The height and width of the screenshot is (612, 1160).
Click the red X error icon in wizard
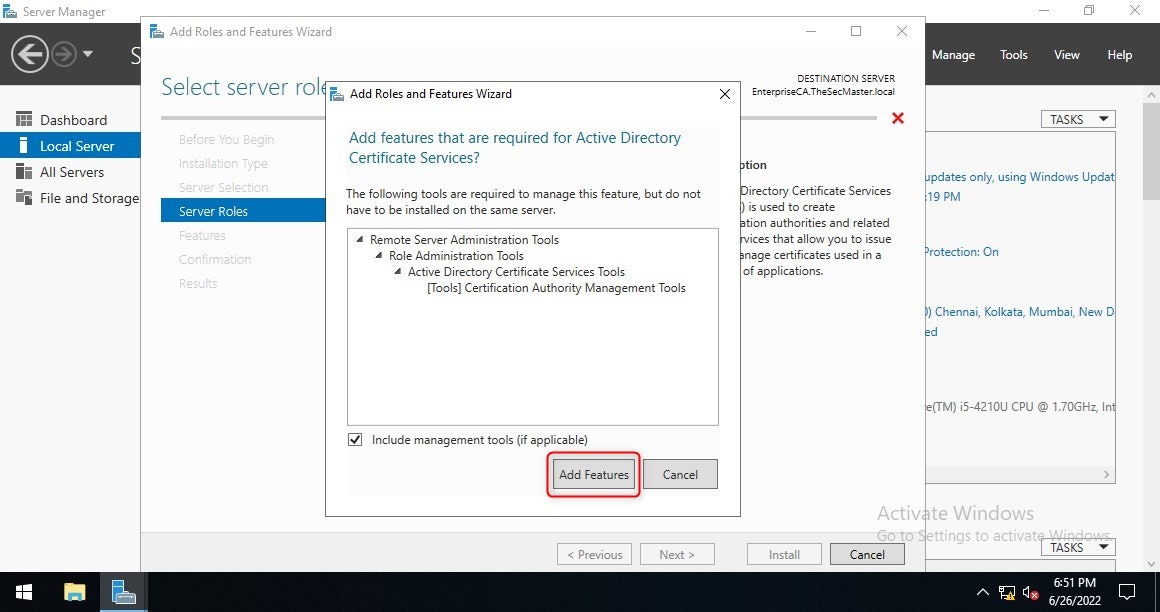898,118
